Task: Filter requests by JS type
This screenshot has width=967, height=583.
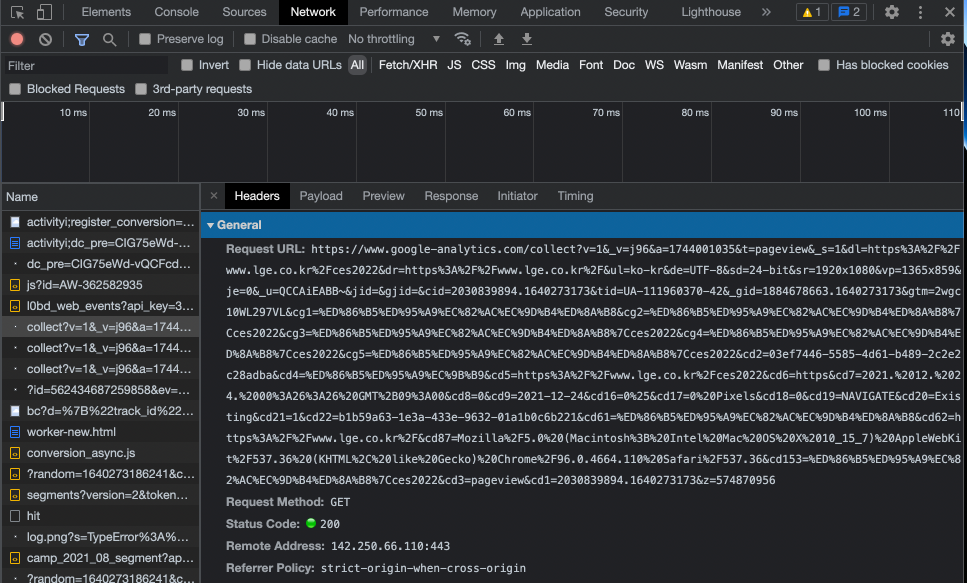Action: pos(455,65)
